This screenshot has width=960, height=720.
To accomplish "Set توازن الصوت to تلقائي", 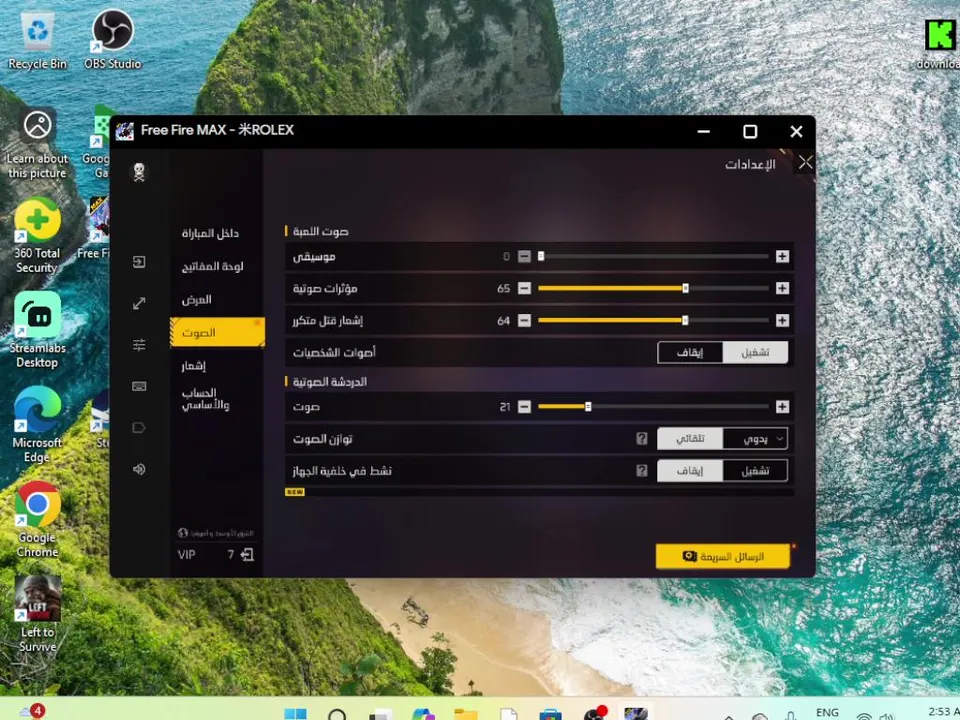I will (x=690, y=438).
